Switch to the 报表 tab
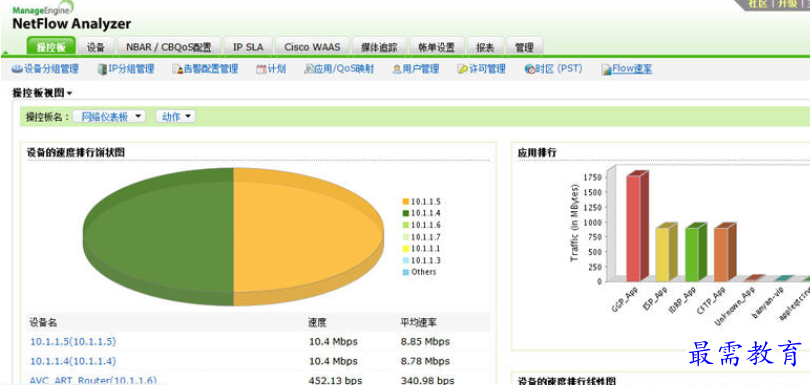810x385 pixels. (485, 47)
